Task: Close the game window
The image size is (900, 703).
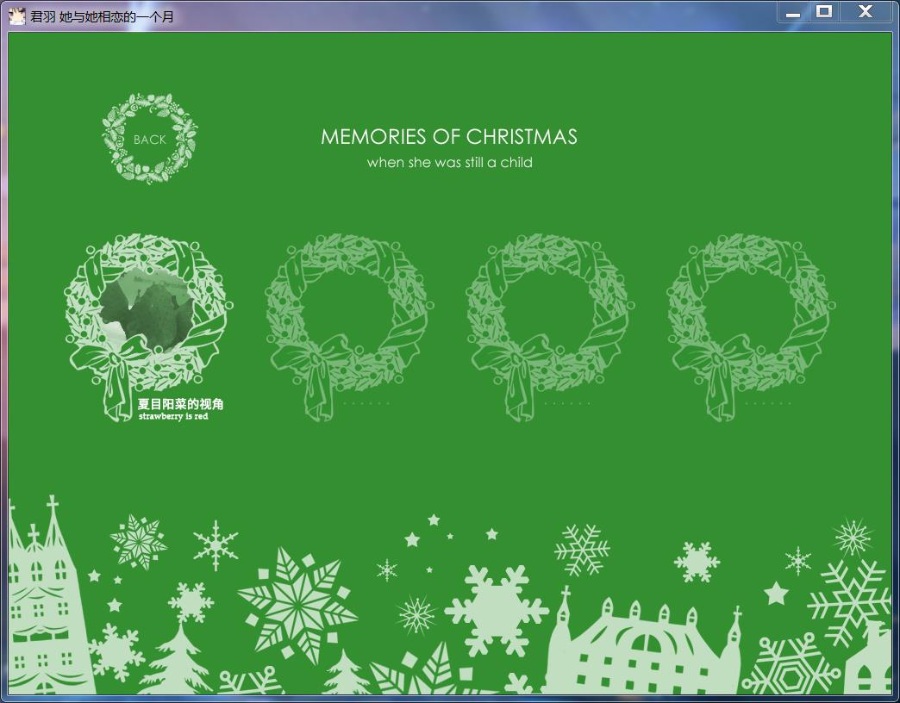Action: [864, 12]
